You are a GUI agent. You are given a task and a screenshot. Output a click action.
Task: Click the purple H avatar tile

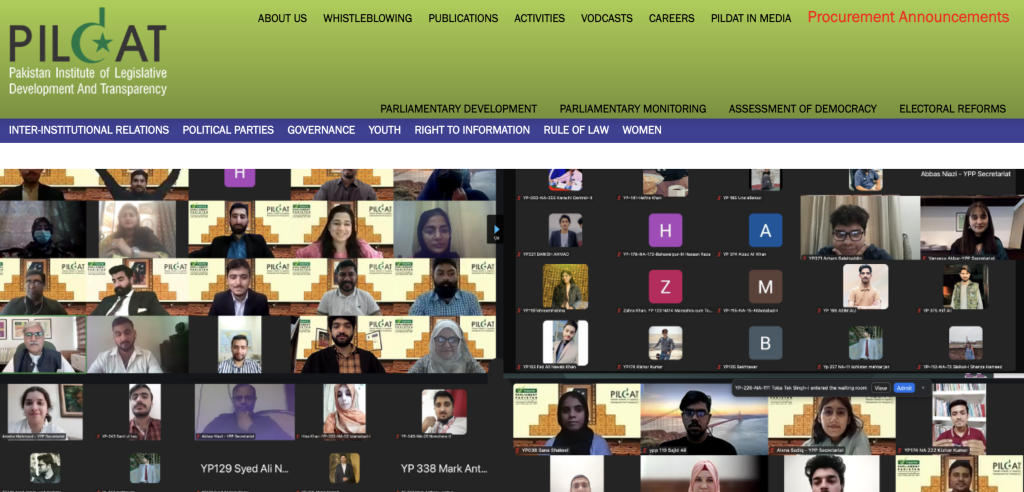pos(665,231)
